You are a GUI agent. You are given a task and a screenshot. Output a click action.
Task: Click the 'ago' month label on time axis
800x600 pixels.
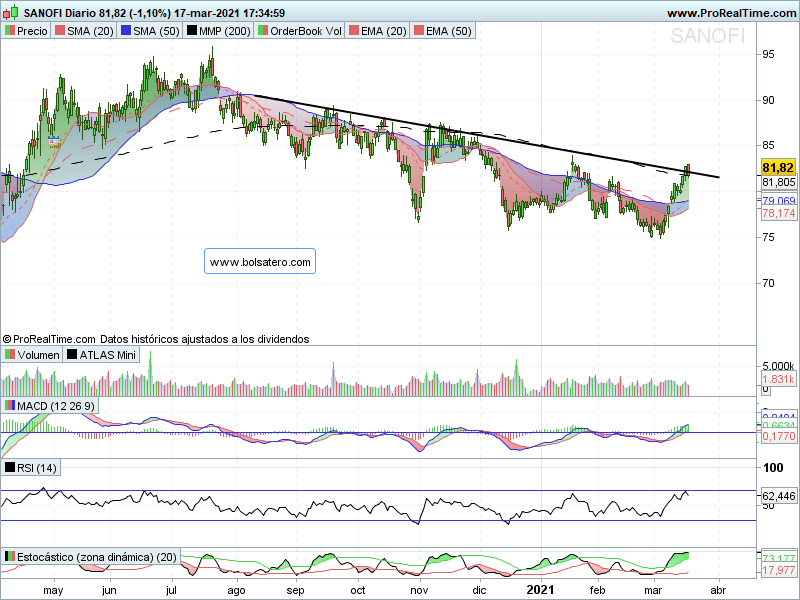pyautogui.click(x=236, y=591)
